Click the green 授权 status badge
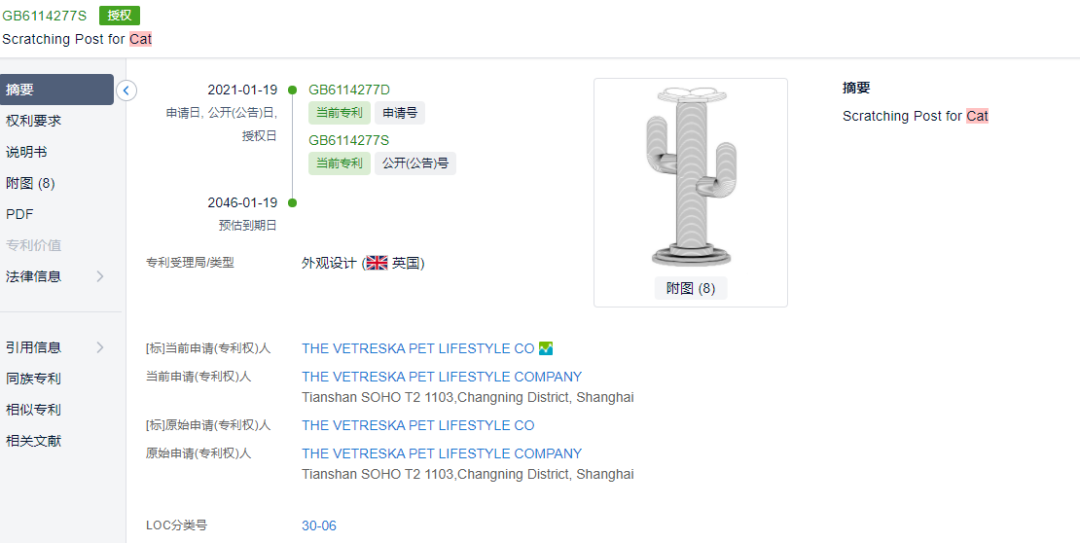The width and height of the screenshot is (1080, 543). click(x=120, y=15)
